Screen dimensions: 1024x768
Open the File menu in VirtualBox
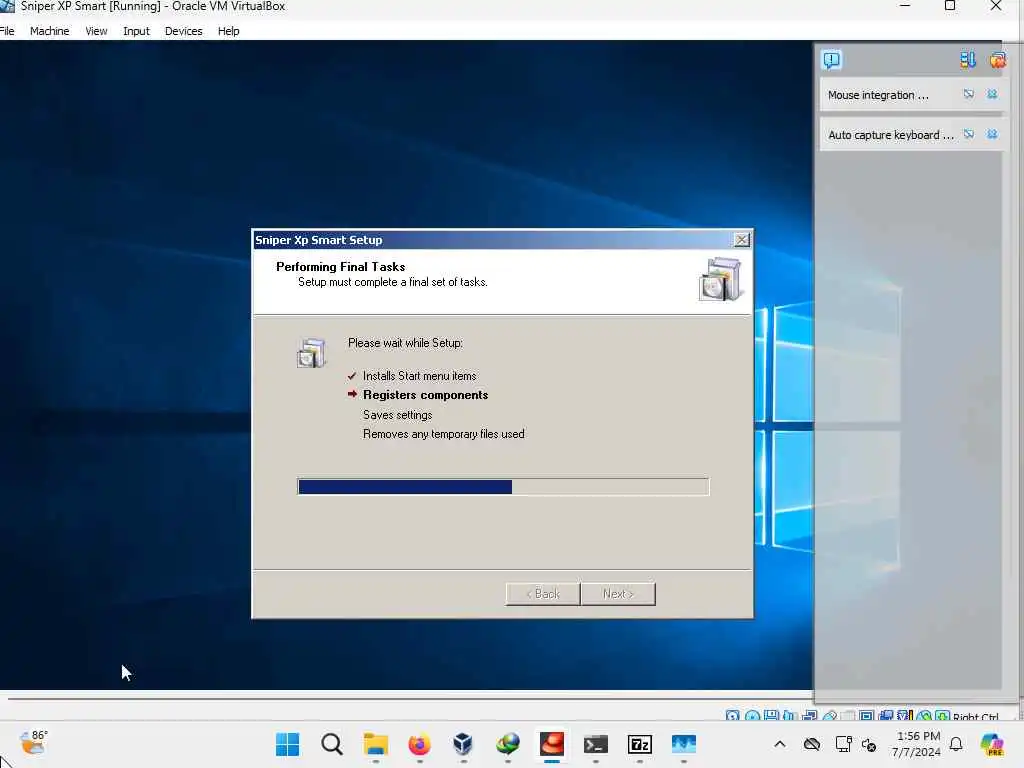[x=7, y=31]
